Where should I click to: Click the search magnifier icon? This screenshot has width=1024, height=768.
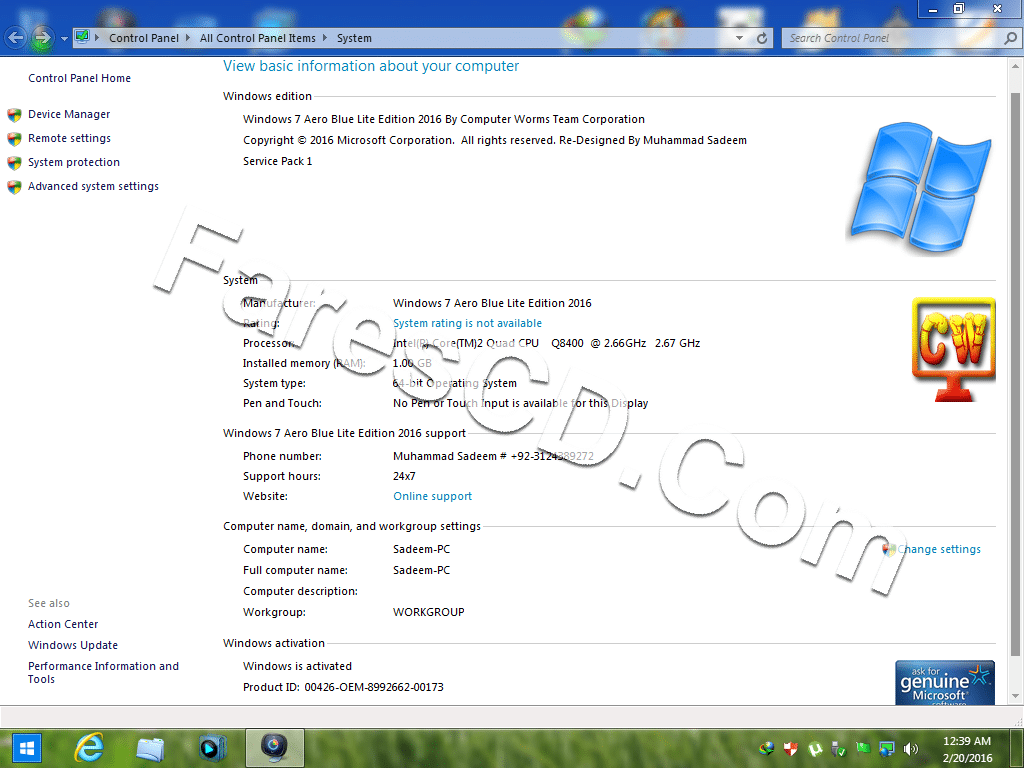(1010, 38)
